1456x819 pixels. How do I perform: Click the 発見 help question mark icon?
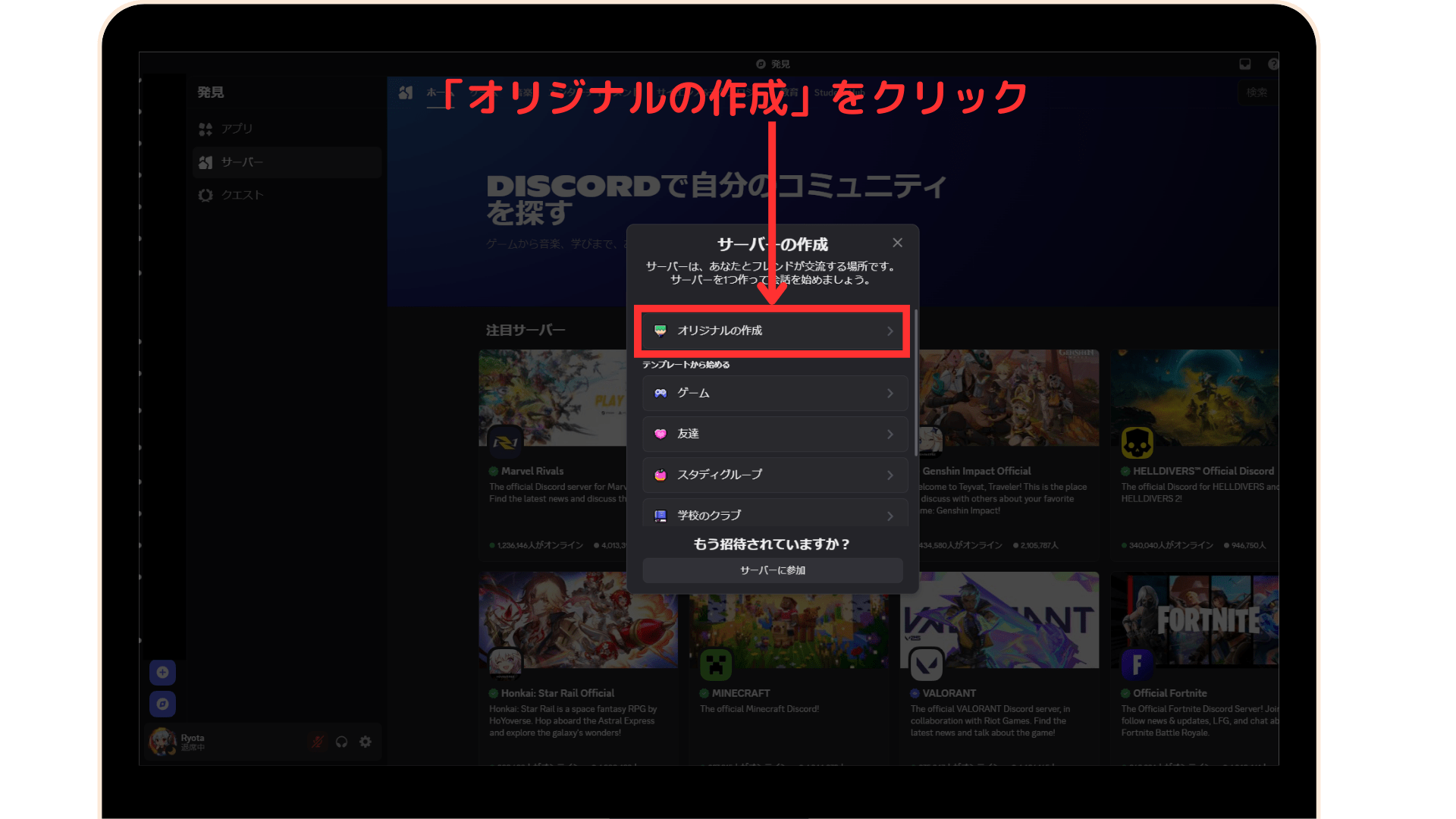1275,64
